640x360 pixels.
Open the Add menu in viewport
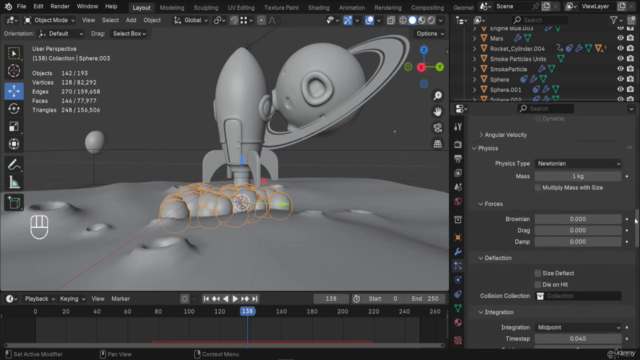coord(131,20)
